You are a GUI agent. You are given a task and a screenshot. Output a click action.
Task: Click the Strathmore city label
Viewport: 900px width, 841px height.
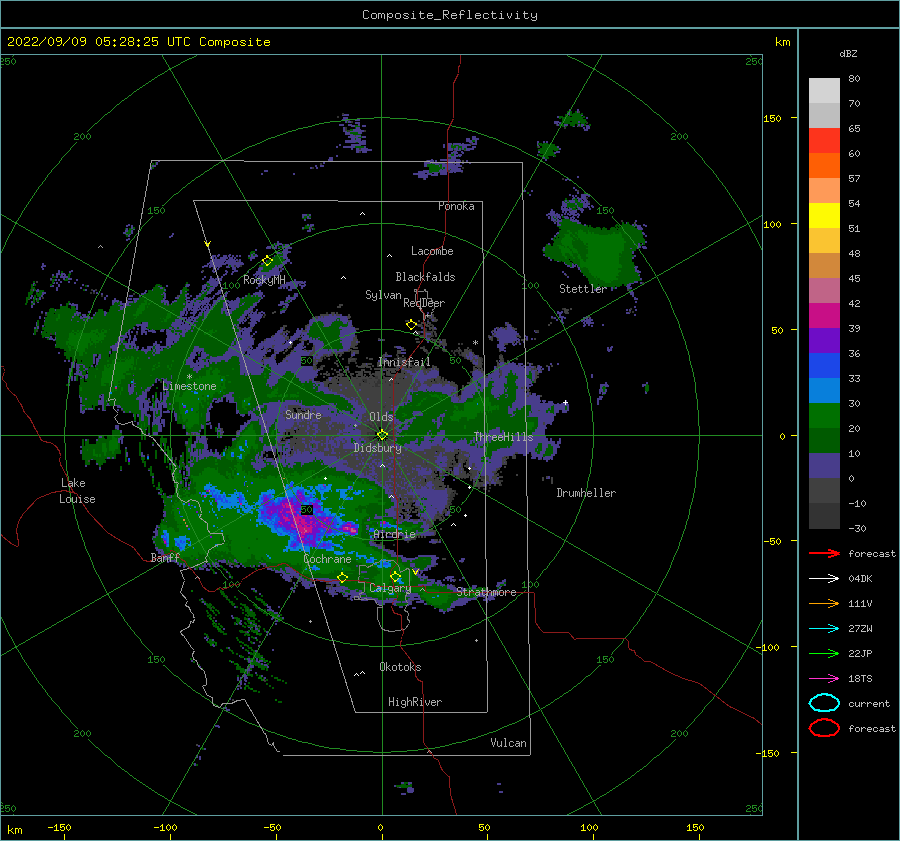(486, 592)
